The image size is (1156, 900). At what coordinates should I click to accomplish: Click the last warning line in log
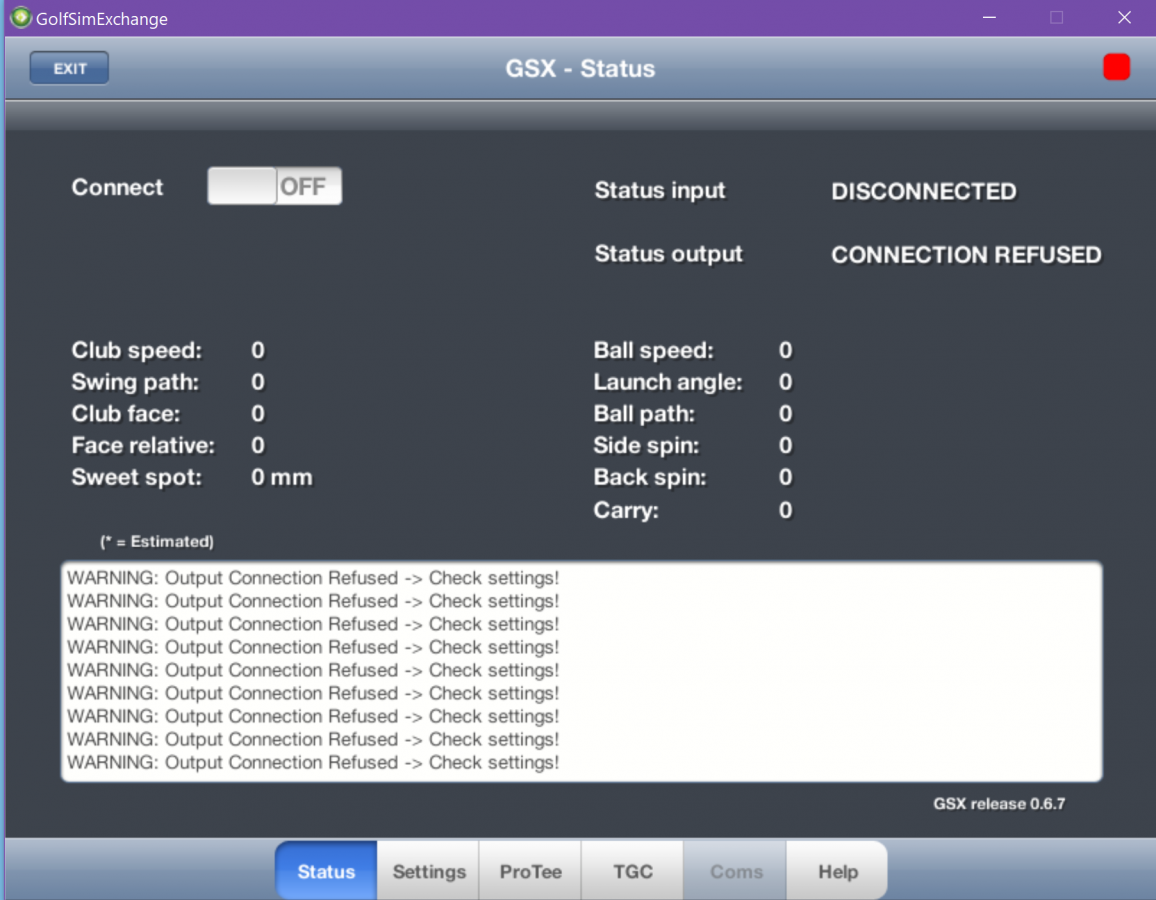(313, 763)
